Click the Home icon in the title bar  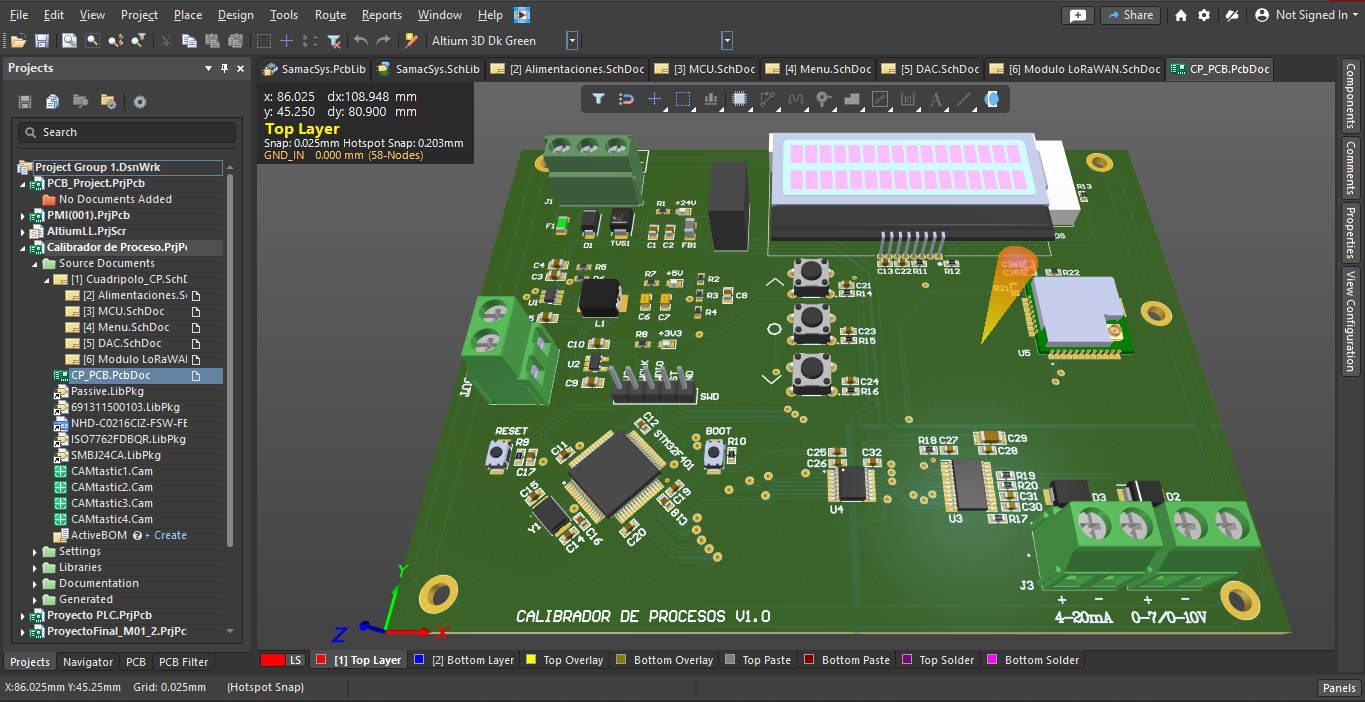coord(1181,15)
